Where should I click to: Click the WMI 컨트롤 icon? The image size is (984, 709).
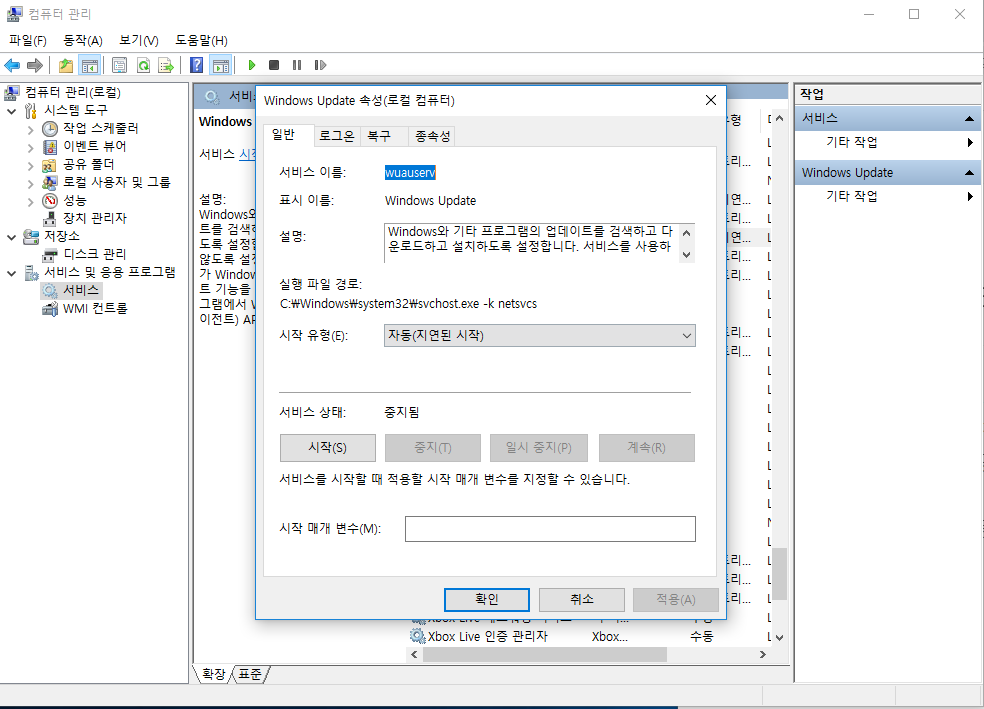click(50, 309)
